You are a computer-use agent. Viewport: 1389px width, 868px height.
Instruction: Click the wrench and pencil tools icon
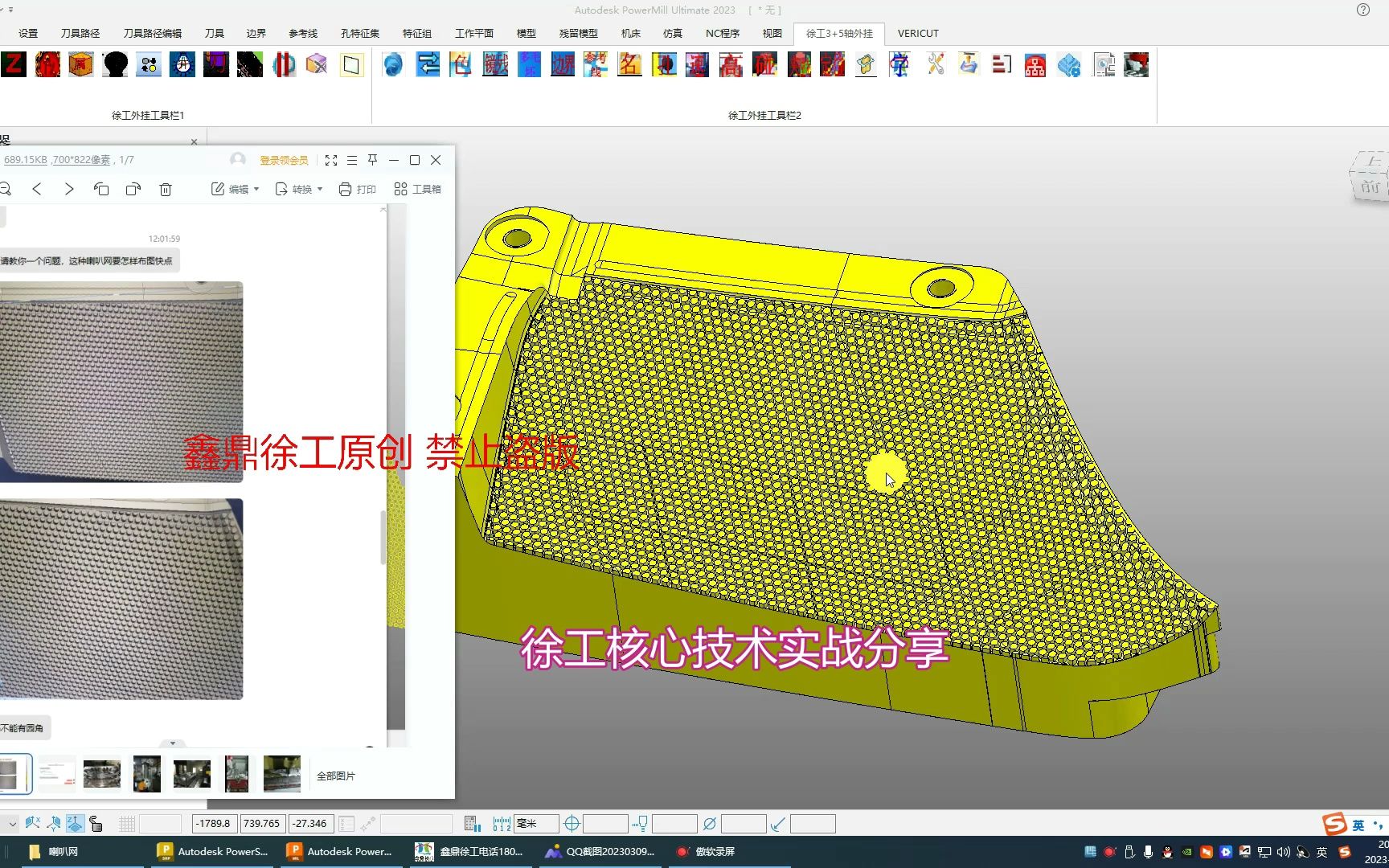[935, 64]
